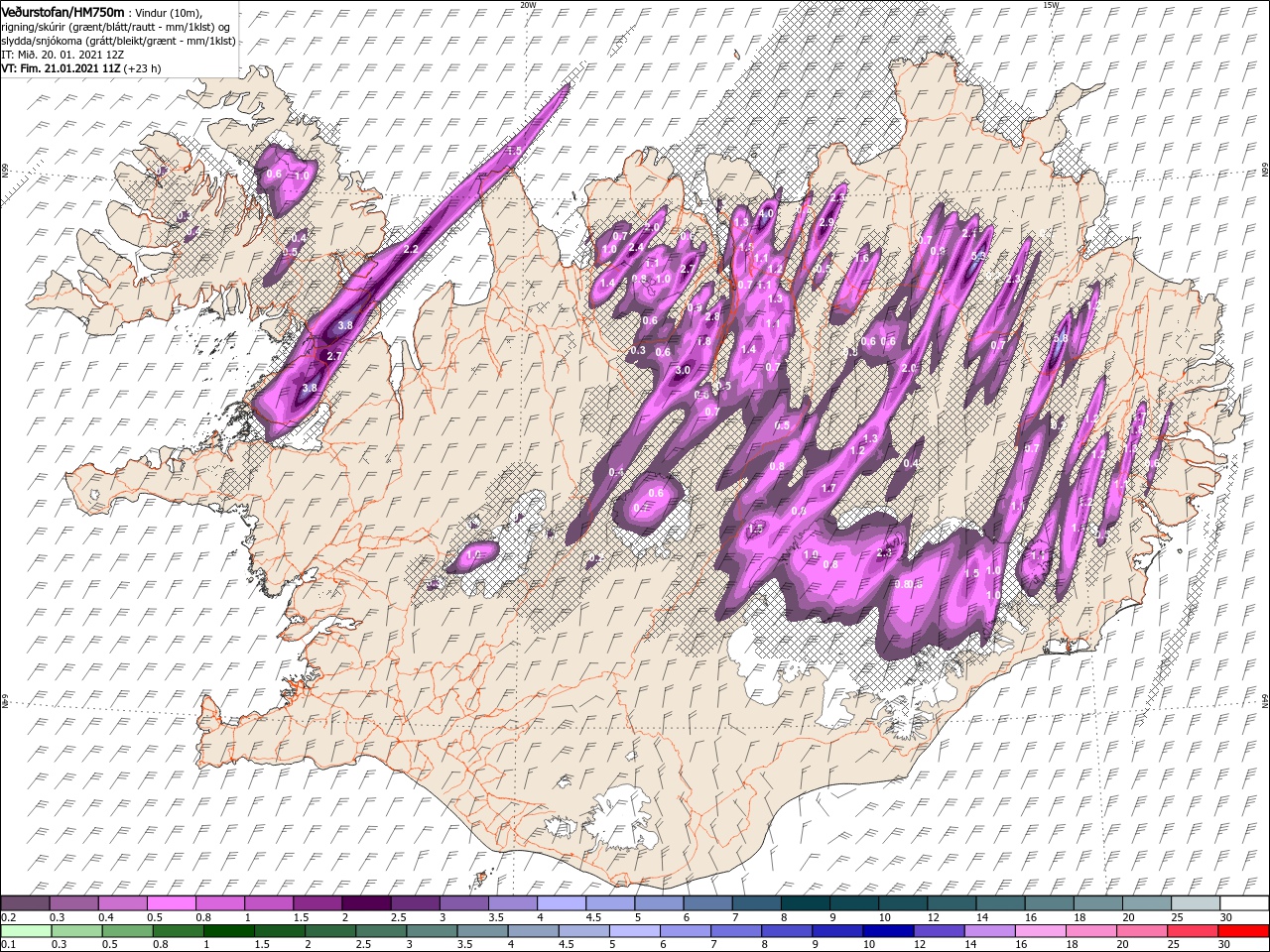Screen dimensions: 1270x952
Task: Pick the white 30 swatch in top legend
Action: (x=1244, y=903)
